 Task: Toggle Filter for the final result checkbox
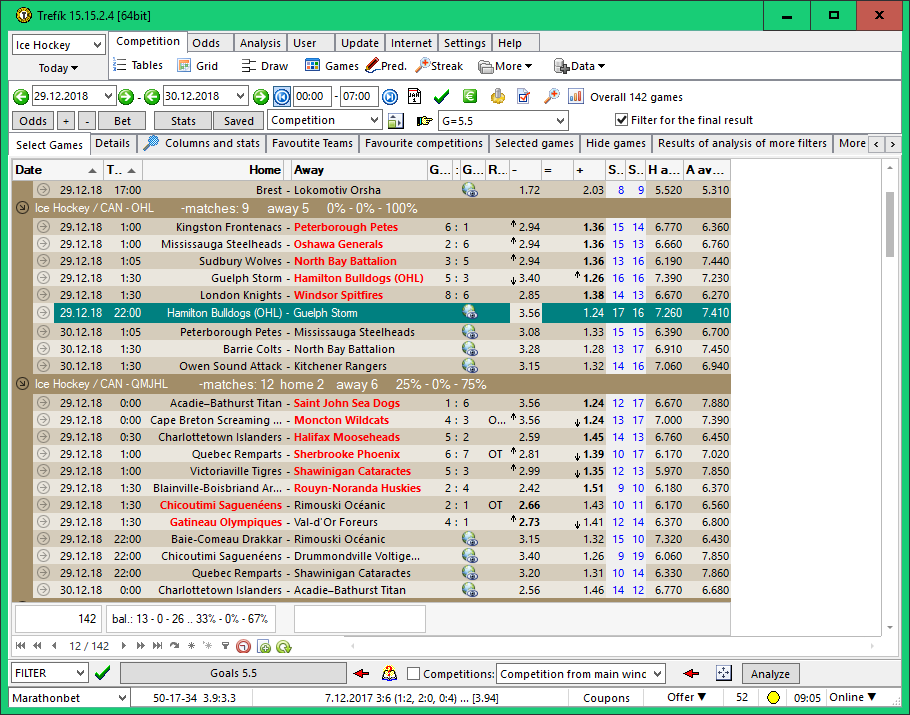621,120
